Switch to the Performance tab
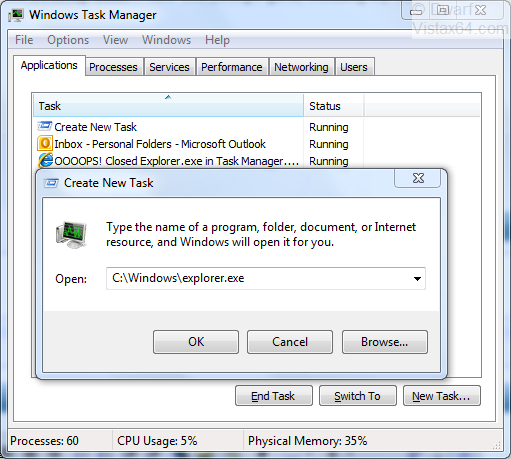Screen dimensions: 511x459 pyautogui.click(x=232, y=67)
